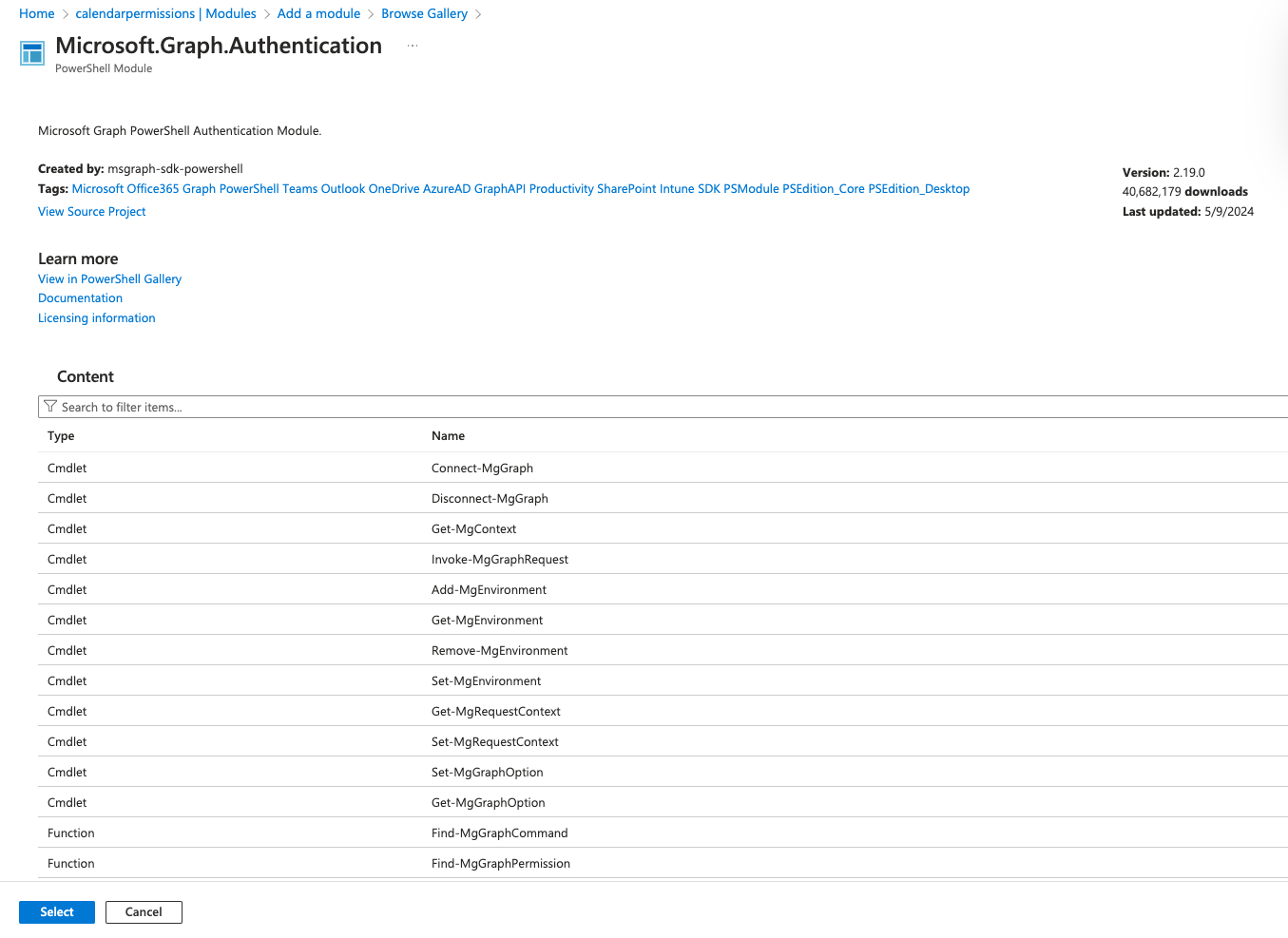Open Licensing information link
Image resolution: width=1288 pixels, height=938 pixels.
pyautogui.click(x=96, y=318)
